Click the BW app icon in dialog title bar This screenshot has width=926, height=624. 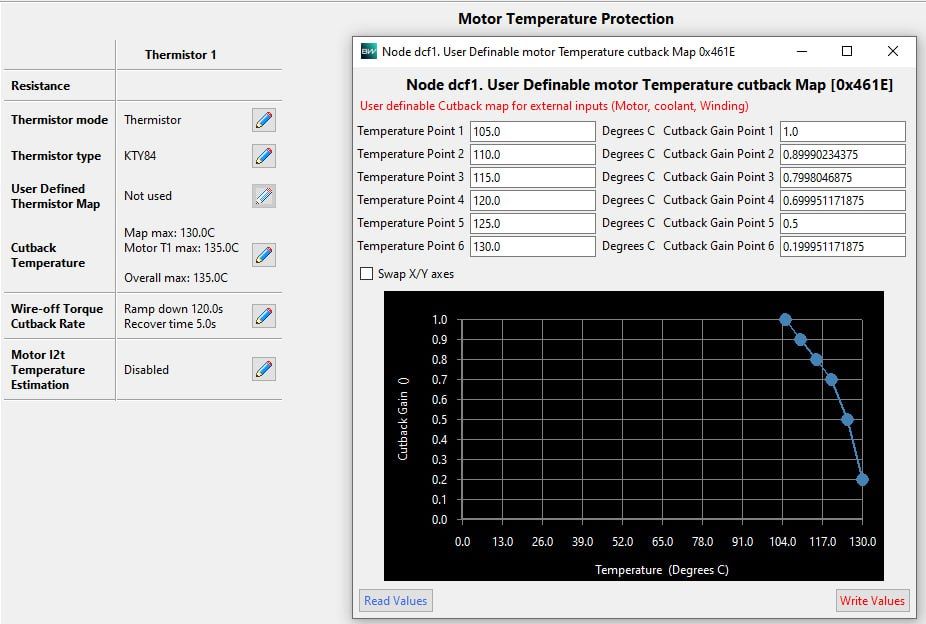tap(369, 51)
